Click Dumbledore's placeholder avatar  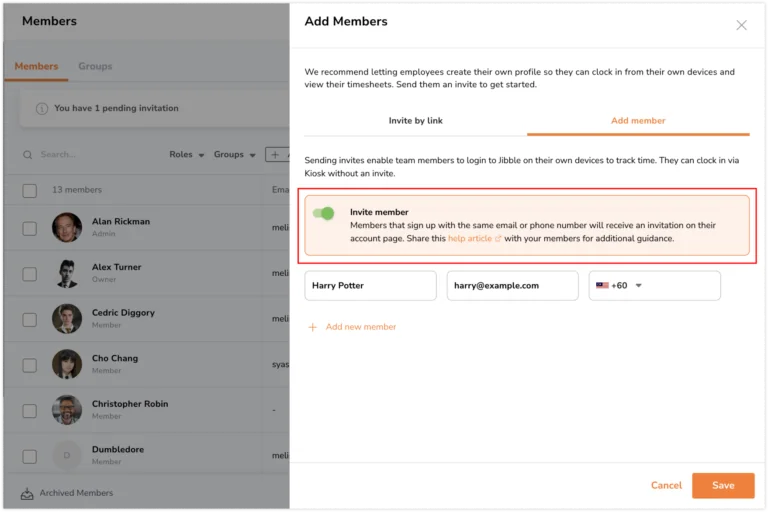[x=67, y=455]
